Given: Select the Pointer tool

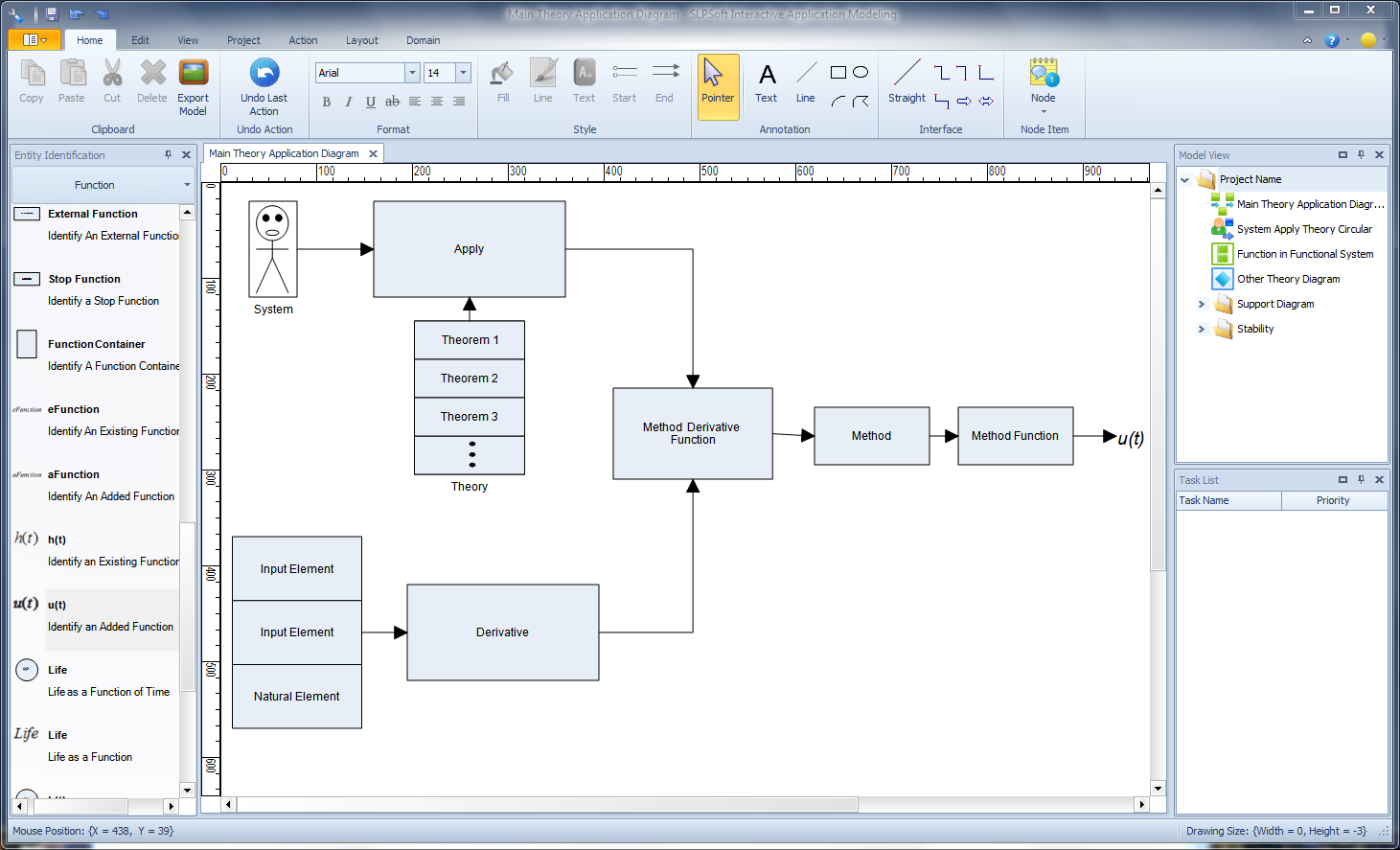Looking at the screenshot, I should pos(718,86).
